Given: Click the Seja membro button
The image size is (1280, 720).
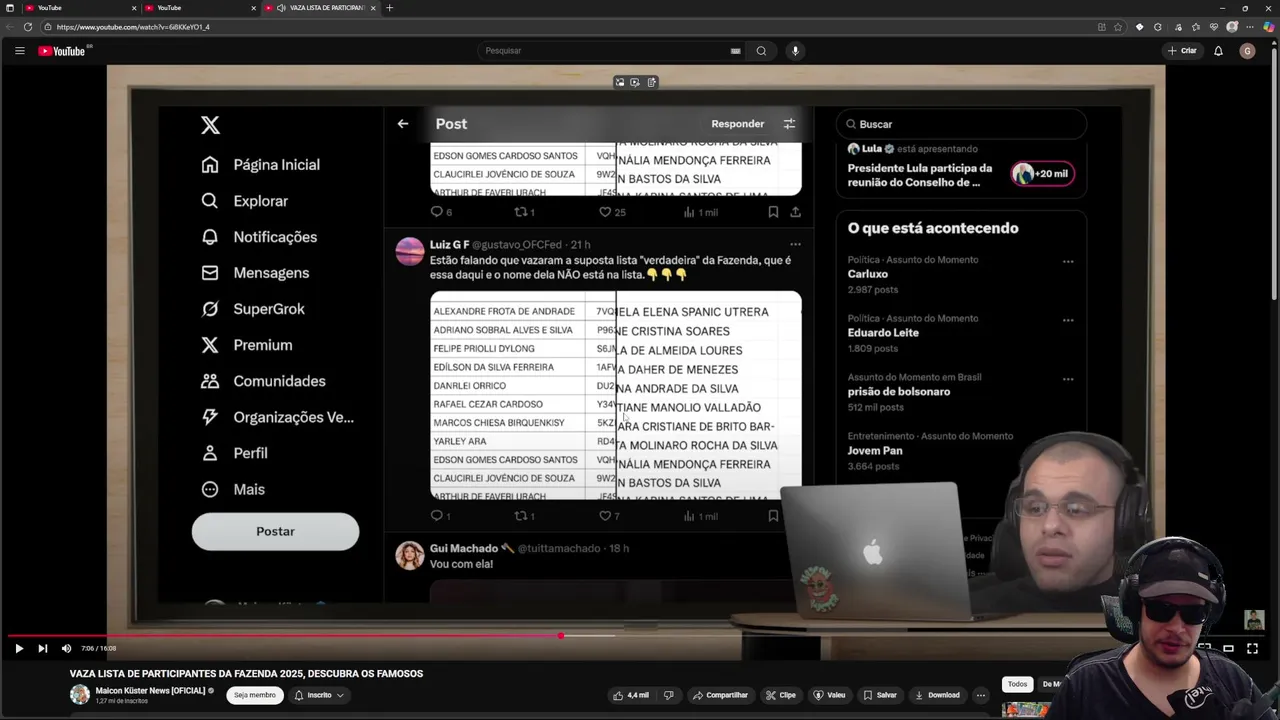Looking at the screenshot, I should [x=255, y=695].
